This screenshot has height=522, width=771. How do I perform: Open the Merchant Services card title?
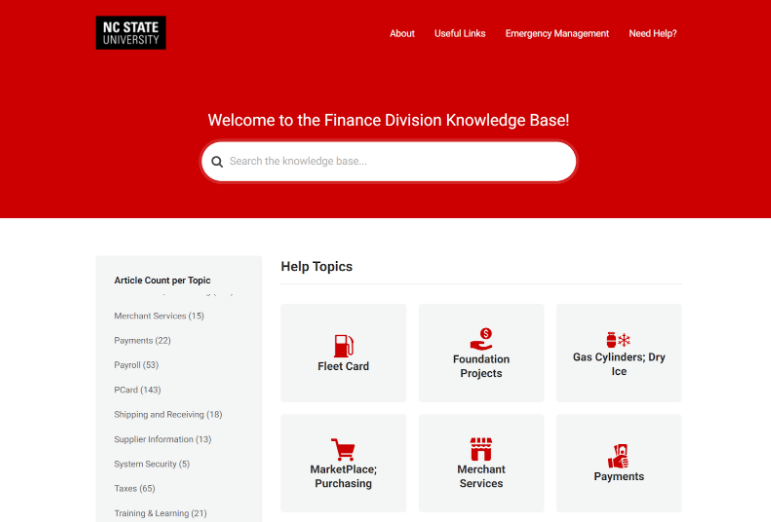click(x=481, y=476)
